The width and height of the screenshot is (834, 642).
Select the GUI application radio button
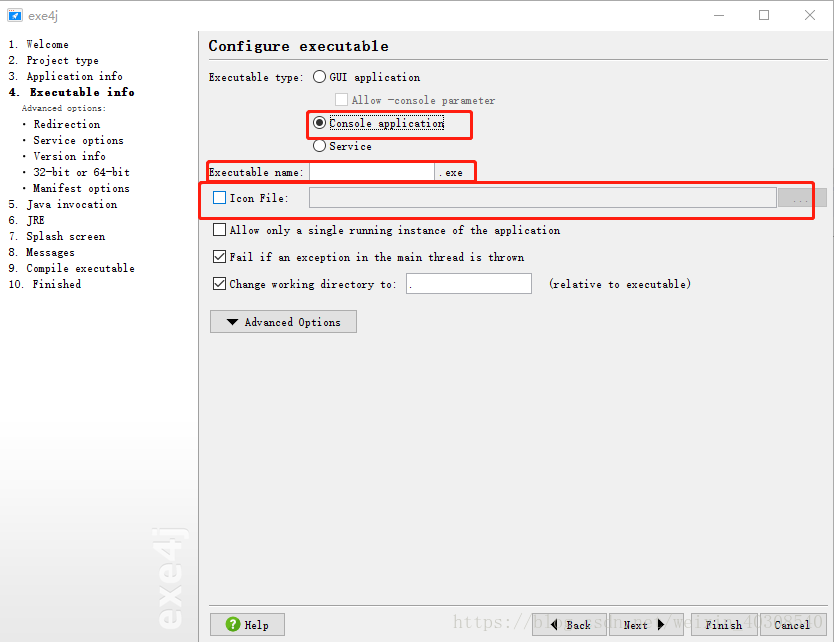(319, 77)
